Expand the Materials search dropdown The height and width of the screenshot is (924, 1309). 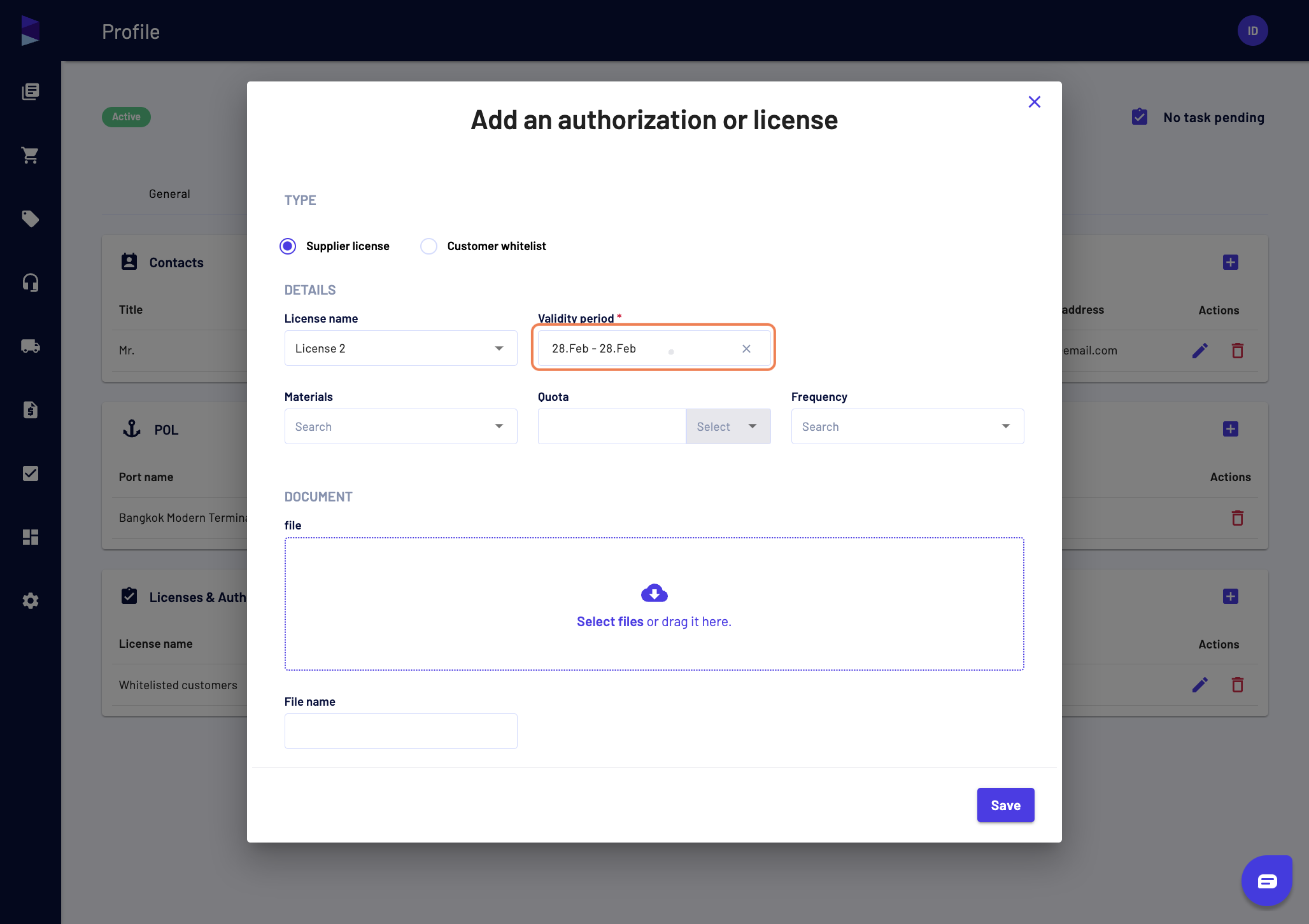point(401,426)
